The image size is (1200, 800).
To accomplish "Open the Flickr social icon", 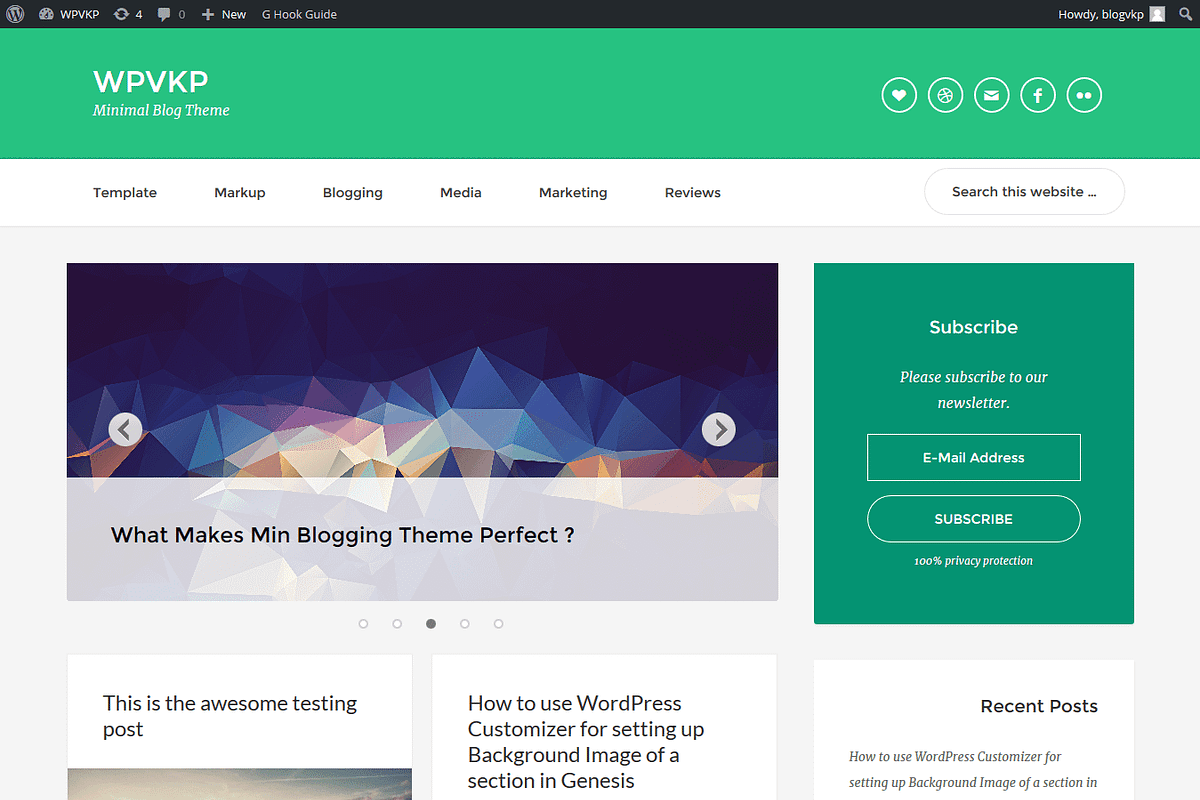I will pos(1084,95).
